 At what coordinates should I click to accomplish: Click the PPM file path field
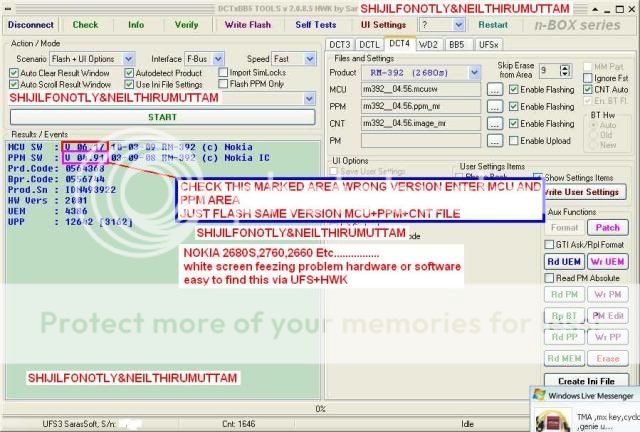421,107
